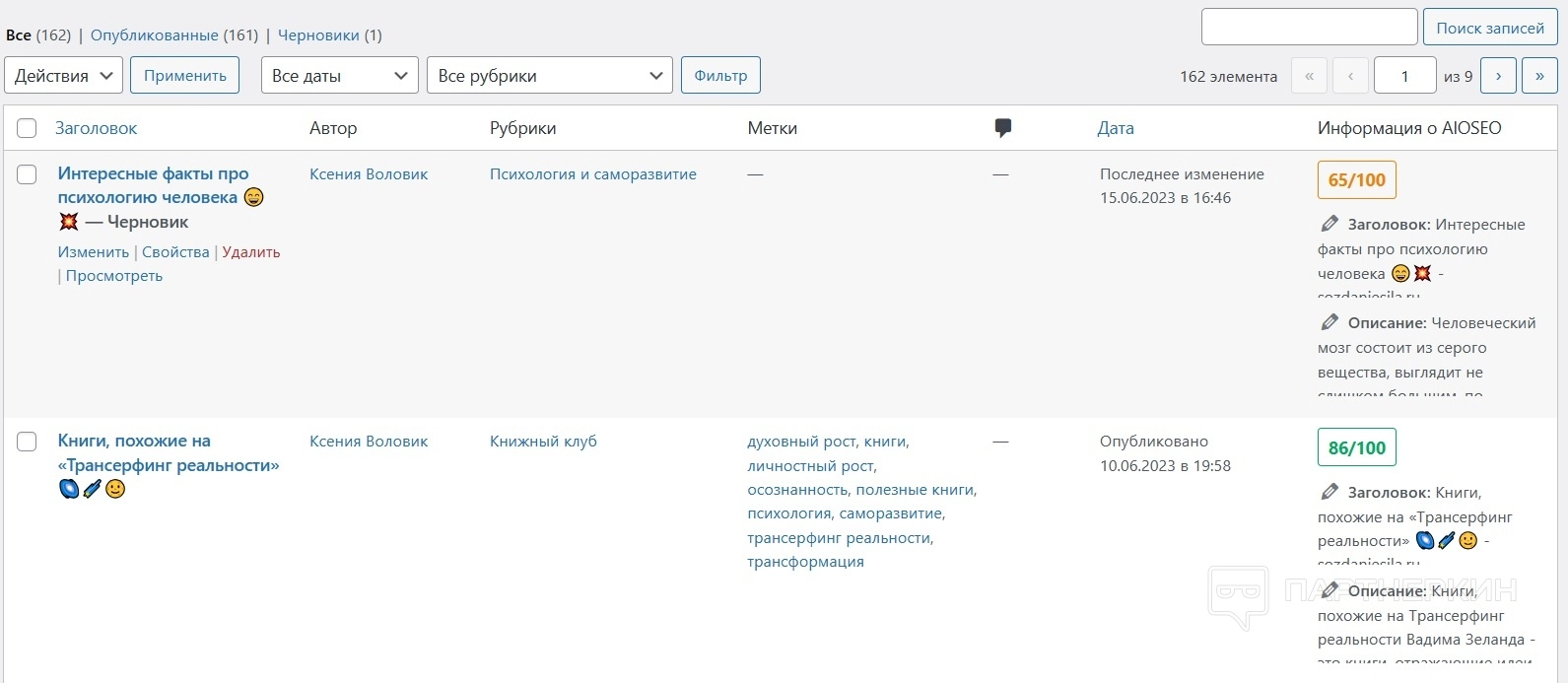
Task: Click the pencil icon next to first Заголовок
Action: click(1329, 224)
